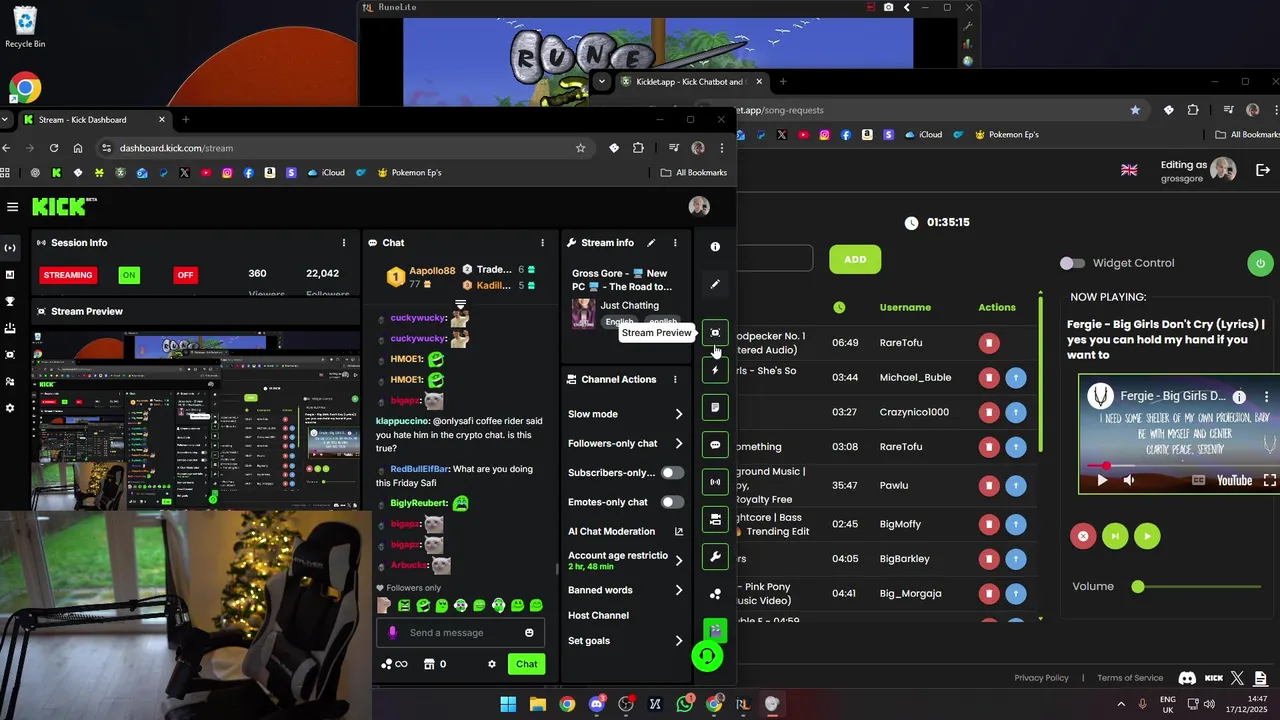Adjust the Kicklet Volume slider handle
The width and height of the screenshot is (1280, 720).
(x=1138, y=587)
